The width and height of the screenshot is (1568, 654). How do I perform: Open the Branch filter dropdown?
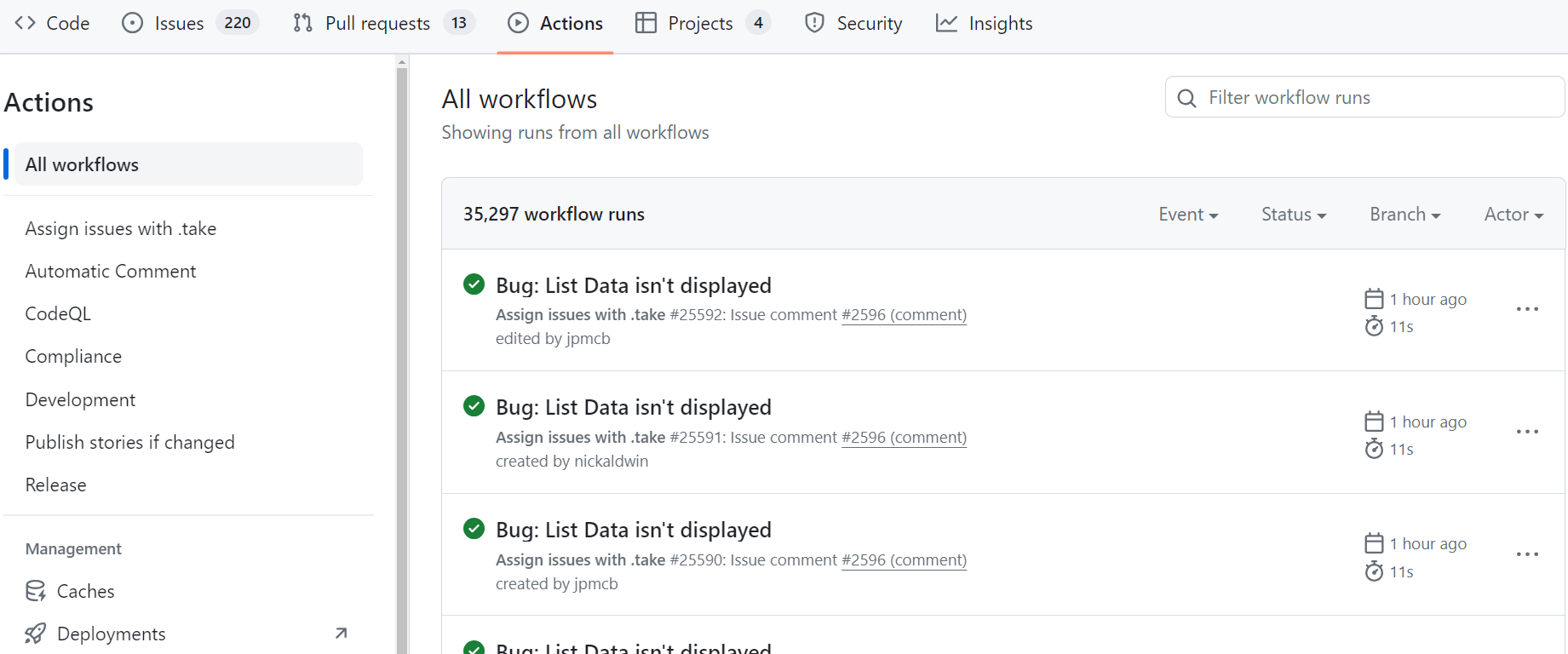click(1404, 215)
